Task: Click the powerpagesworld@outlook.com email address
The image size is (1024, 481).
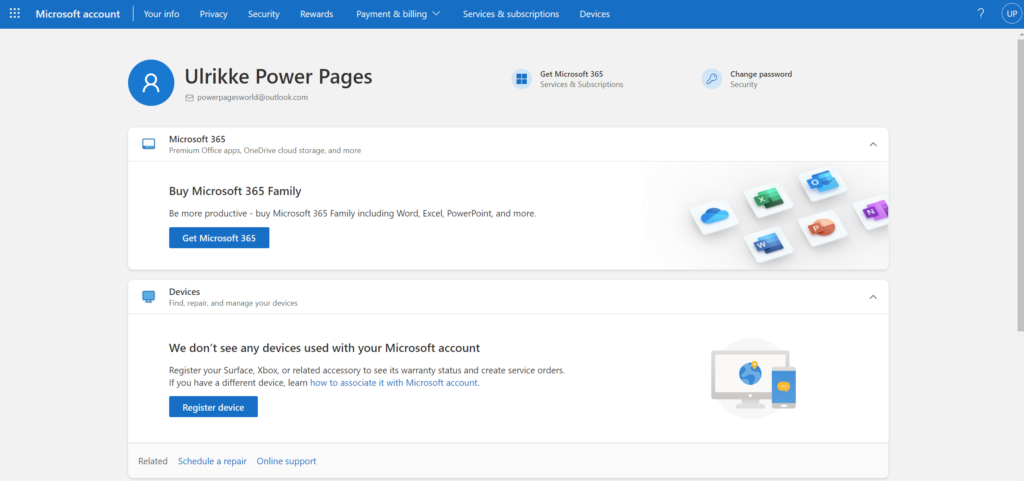Action: (252, 97)
